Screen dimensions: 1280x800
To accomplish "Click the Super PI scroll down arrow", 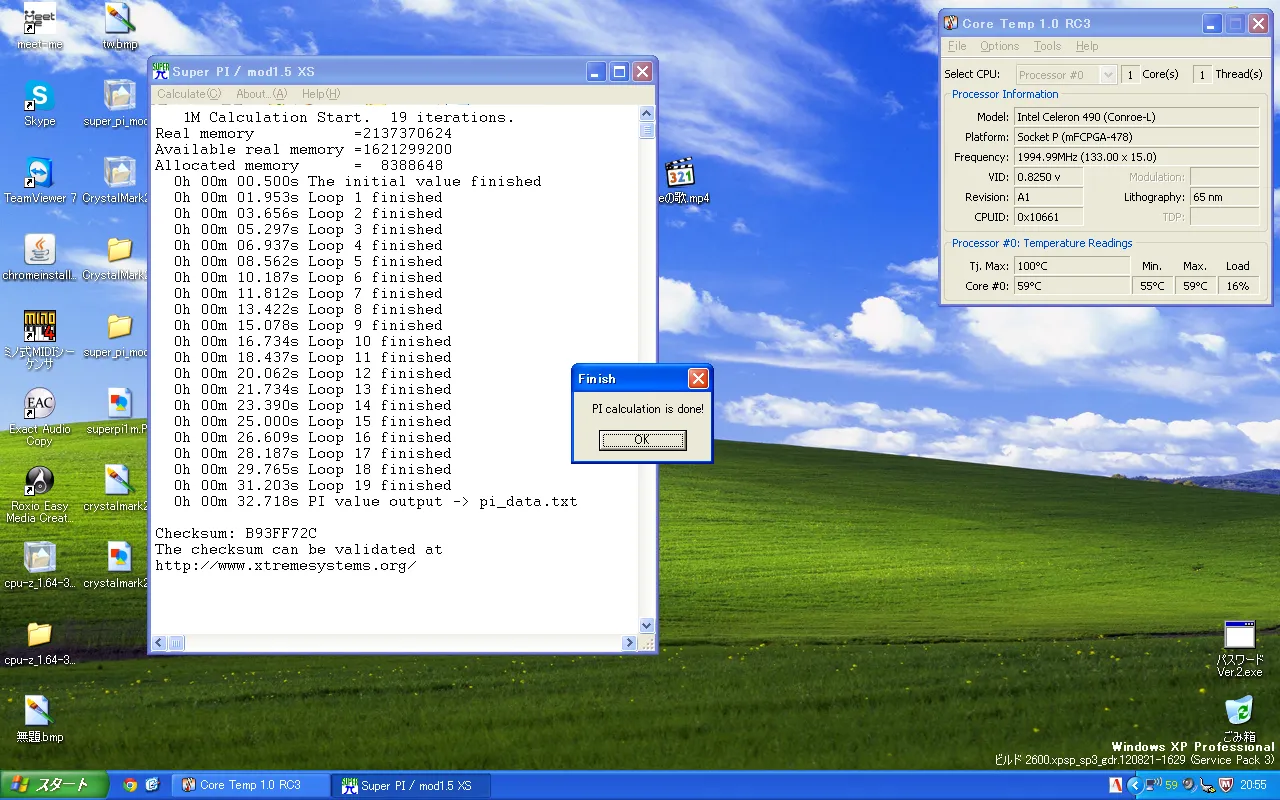I will [647, 625].
